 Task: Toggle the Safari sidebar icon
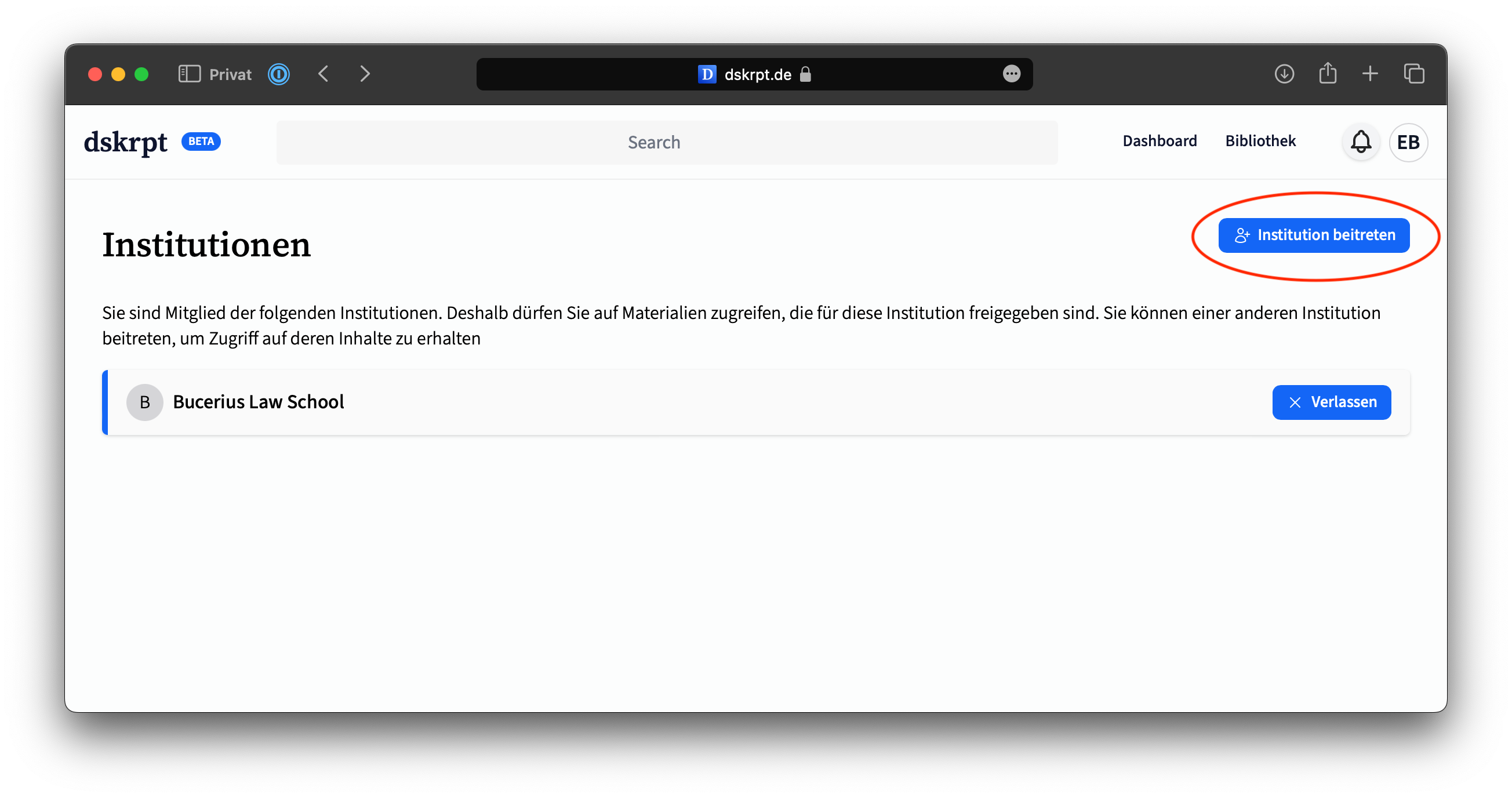[189, 74]
